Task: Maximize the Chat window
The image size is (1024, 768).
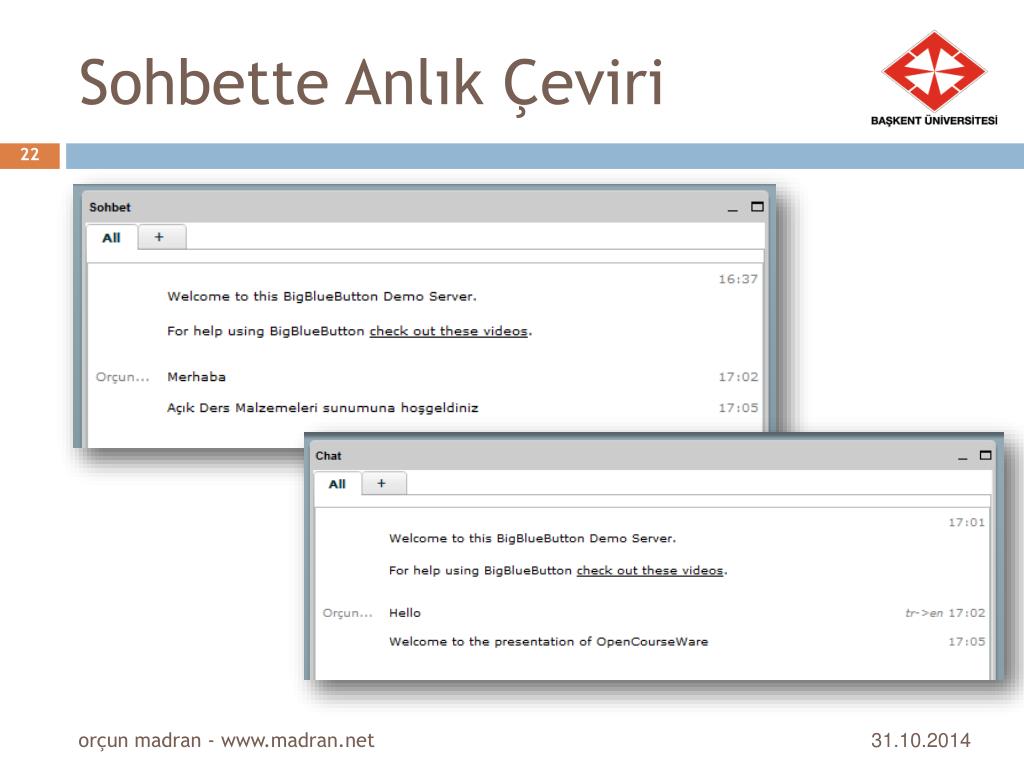Action: [x=985, y=455]
